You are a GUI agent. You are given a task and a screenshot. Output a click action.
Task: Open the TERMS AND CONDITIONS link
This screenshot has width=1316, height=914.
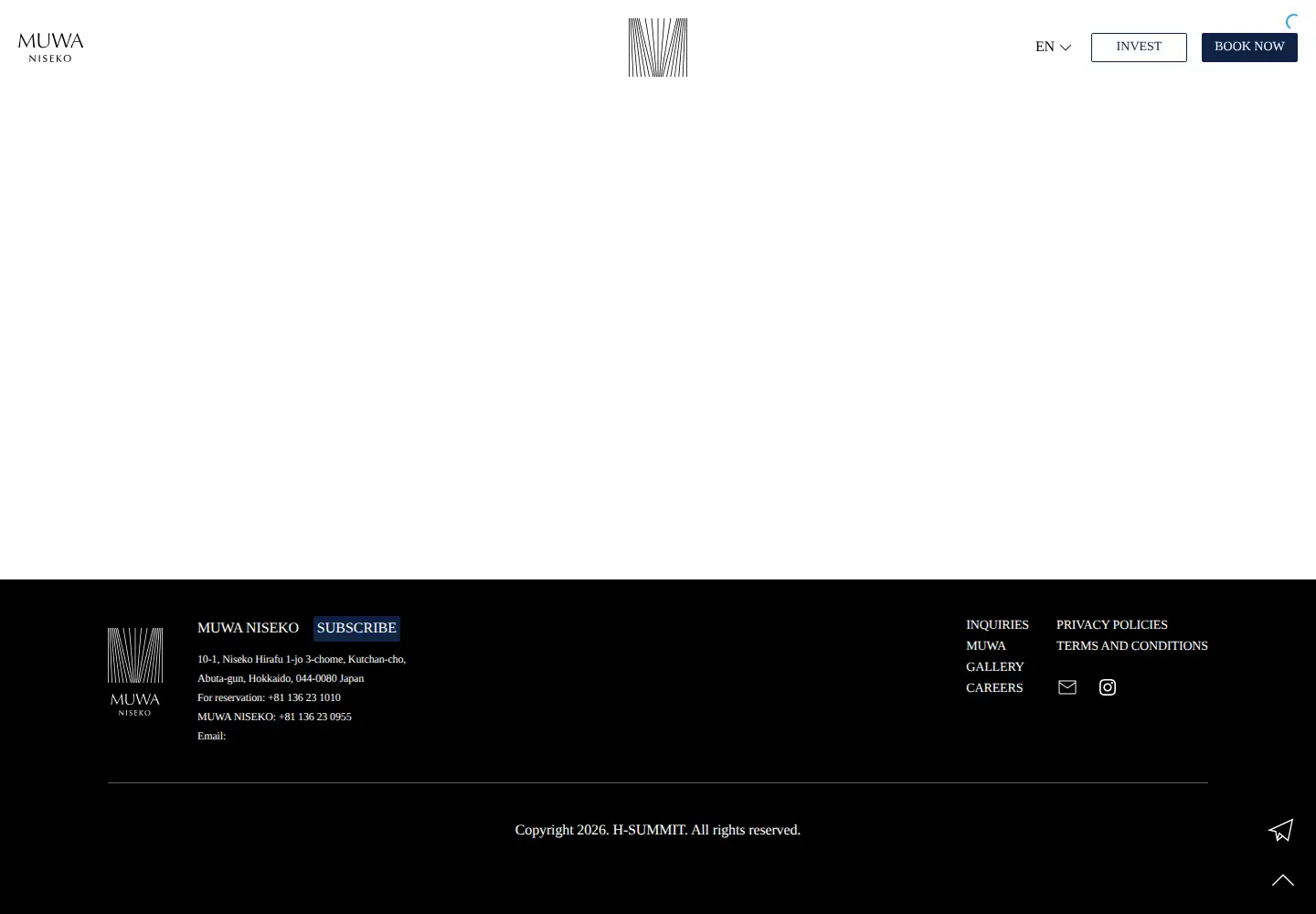point(1132,645)
